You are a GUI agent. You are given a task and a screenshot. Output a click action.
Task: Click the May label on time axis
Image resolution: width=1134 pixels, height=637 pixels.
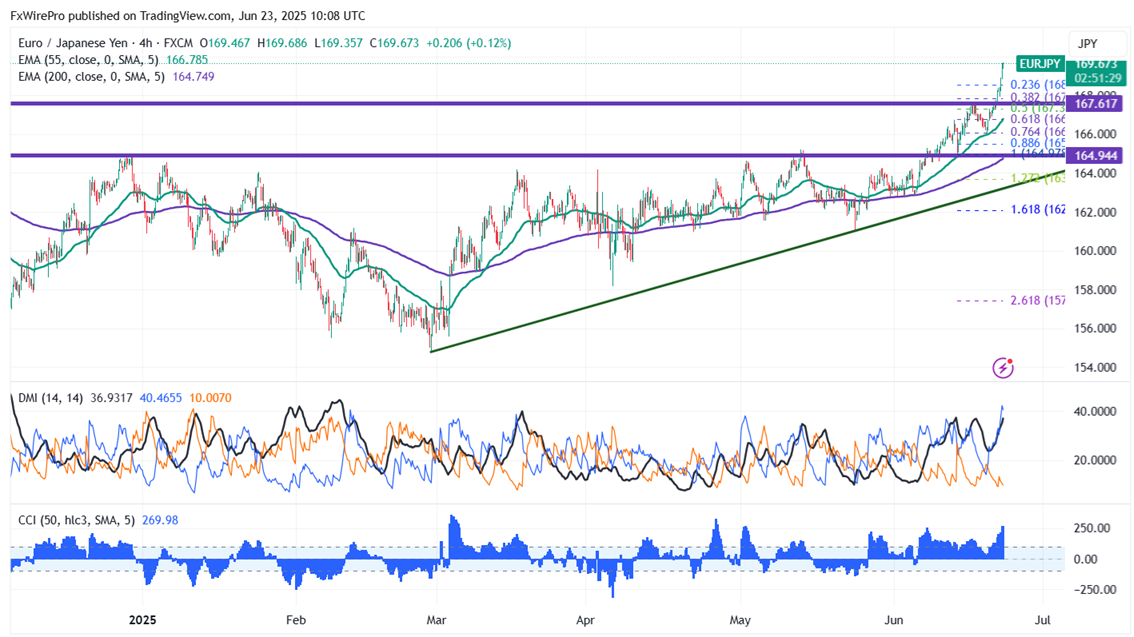pos(740,620)
